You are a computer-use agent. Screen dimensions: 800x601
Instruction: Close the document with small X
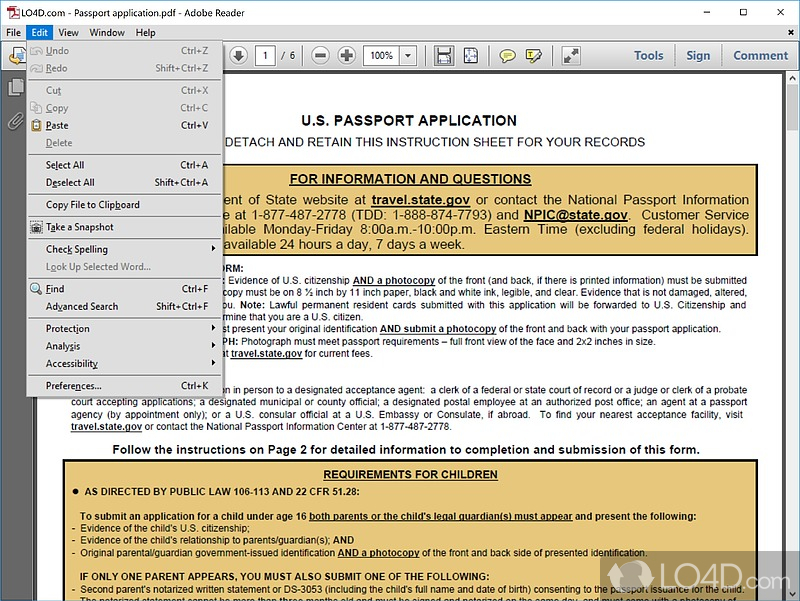790,32
